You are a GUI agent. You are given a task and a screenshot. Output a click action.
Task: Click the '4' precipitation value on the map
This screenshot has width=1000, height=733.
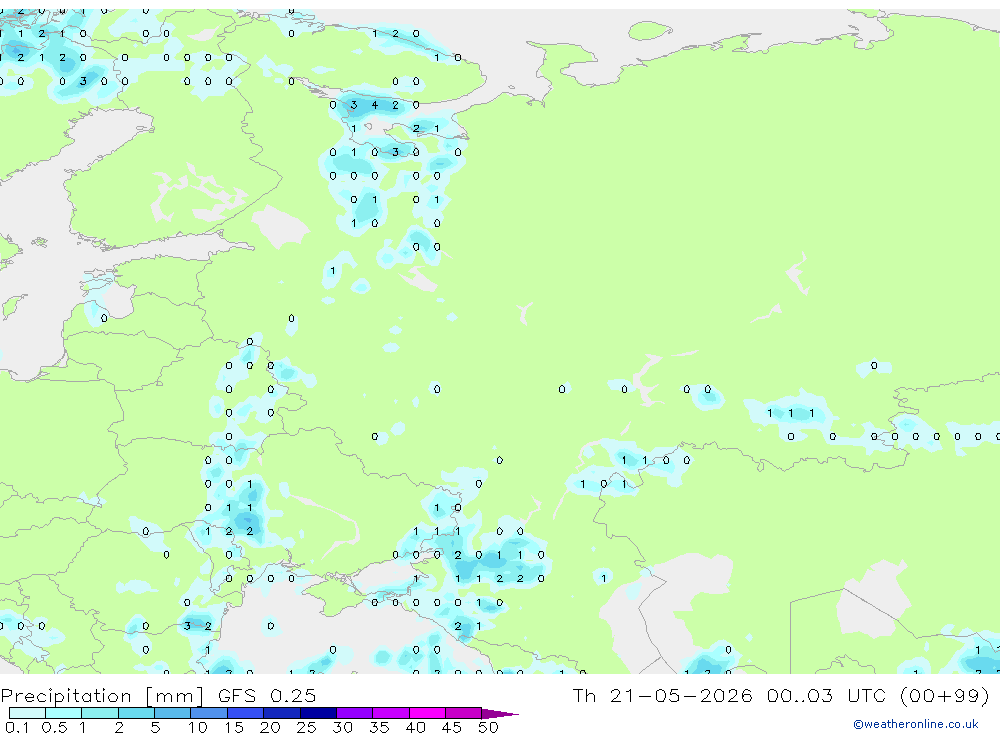pos(374,105)
